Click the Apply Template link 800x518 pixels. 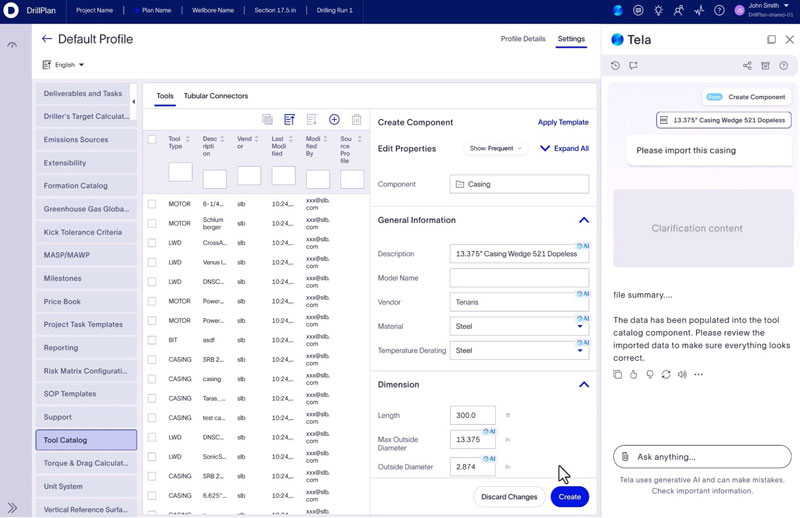(563, 122)
